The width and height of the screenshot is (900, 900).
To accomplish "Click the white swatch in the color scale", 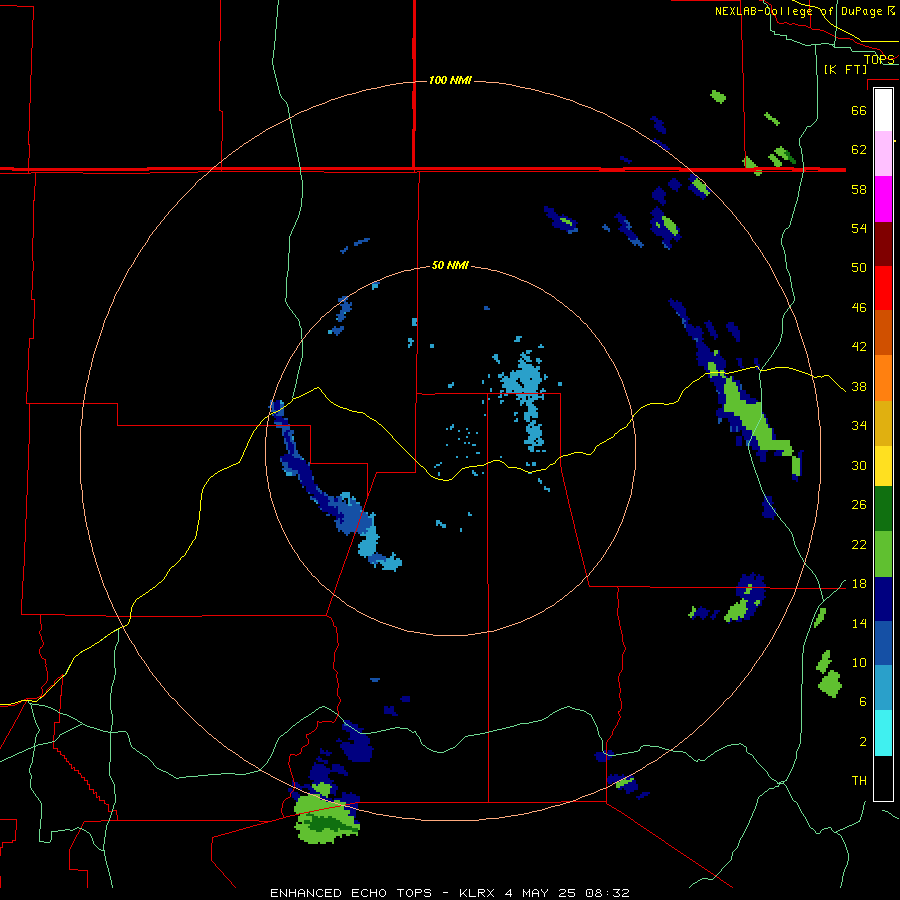I will (883, 110).
